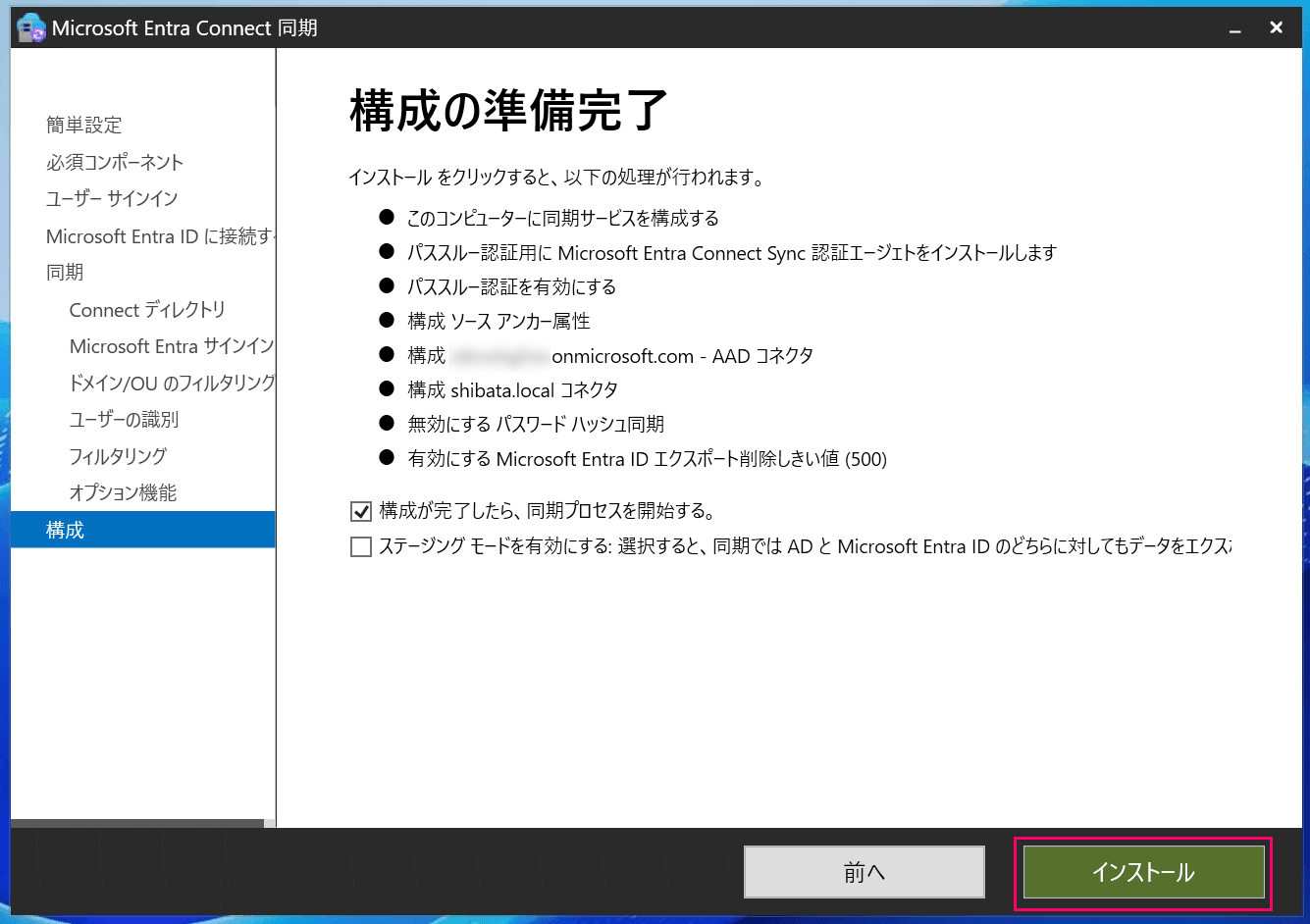1310x924 pixels.
Task: Click the 構成 ソース アンカー属性 line
Action: 498,321
